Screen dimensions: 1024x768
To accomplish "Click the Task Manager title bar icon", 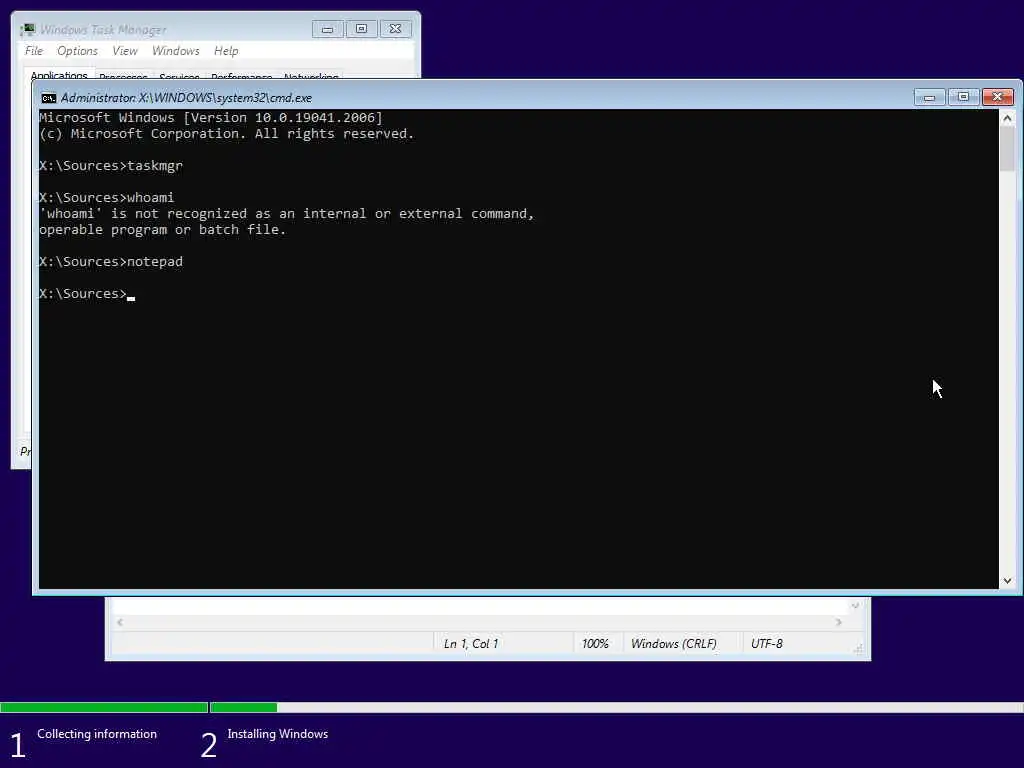I will [x=28, y=29].
